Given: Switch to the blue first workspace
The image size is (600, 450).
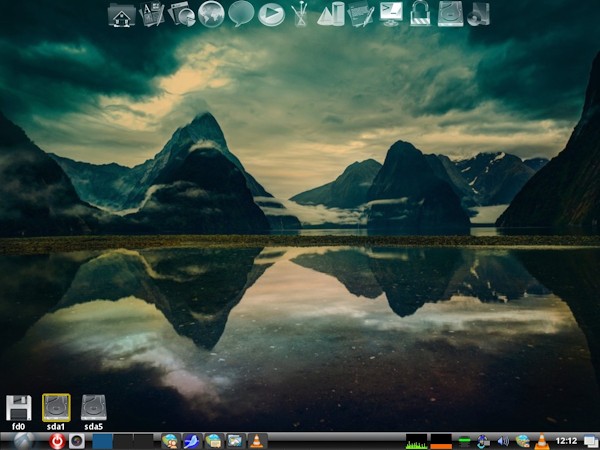Looking at the screenshot, I should point(103,441).
